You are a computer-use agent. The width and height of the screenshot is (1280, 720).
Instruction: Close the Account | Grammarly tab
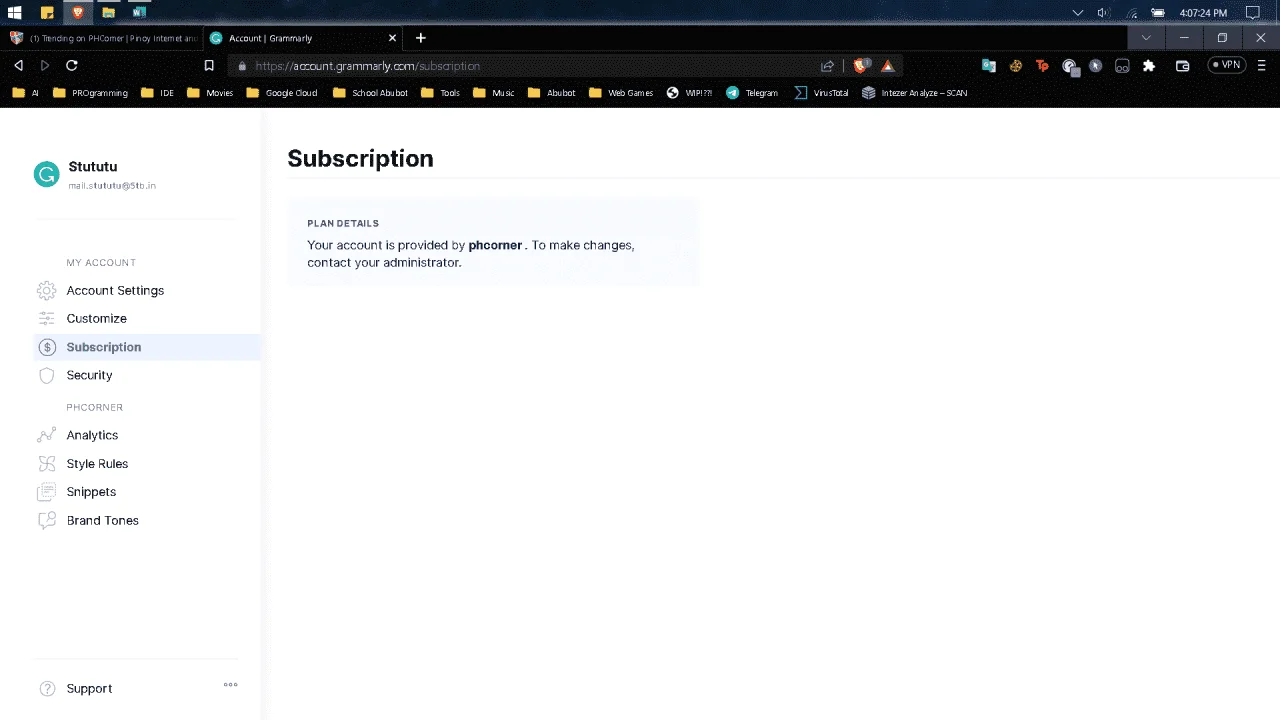point(392,38)
